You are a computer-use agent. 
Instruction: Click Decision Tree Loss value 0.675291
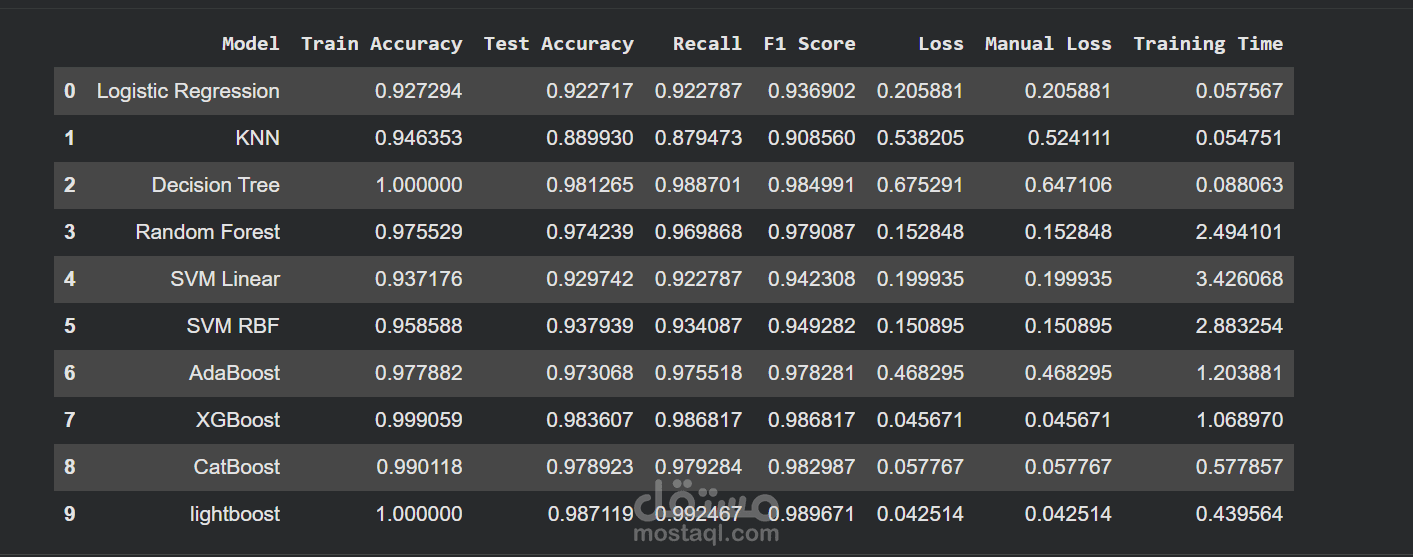tap(921, 185)
